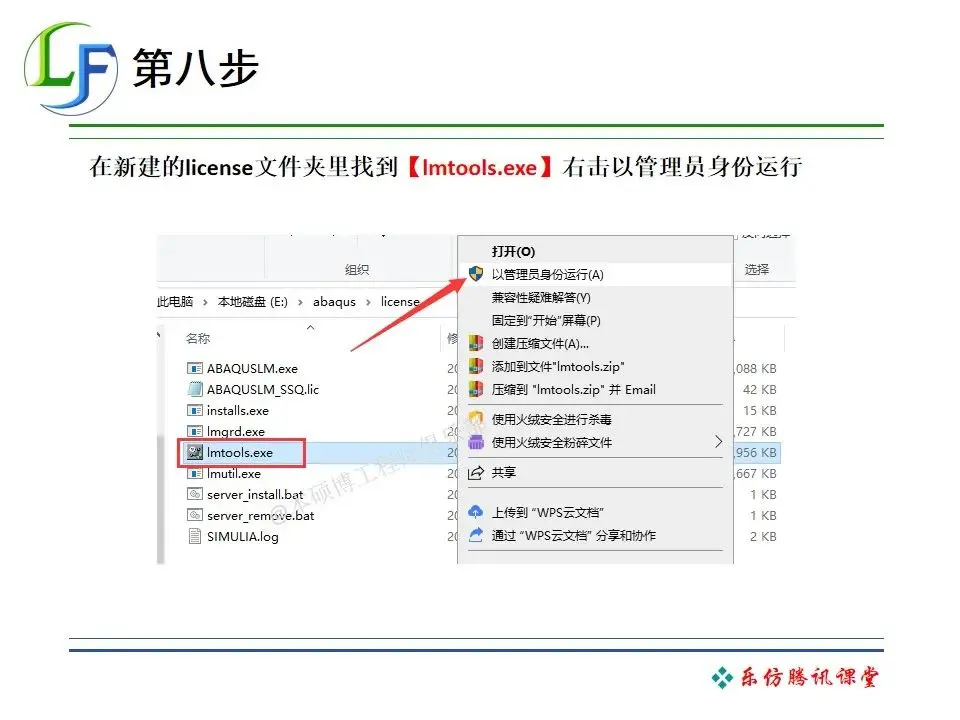Click the server_install.bat file icon
960x720 pixels.
point(195,494)
